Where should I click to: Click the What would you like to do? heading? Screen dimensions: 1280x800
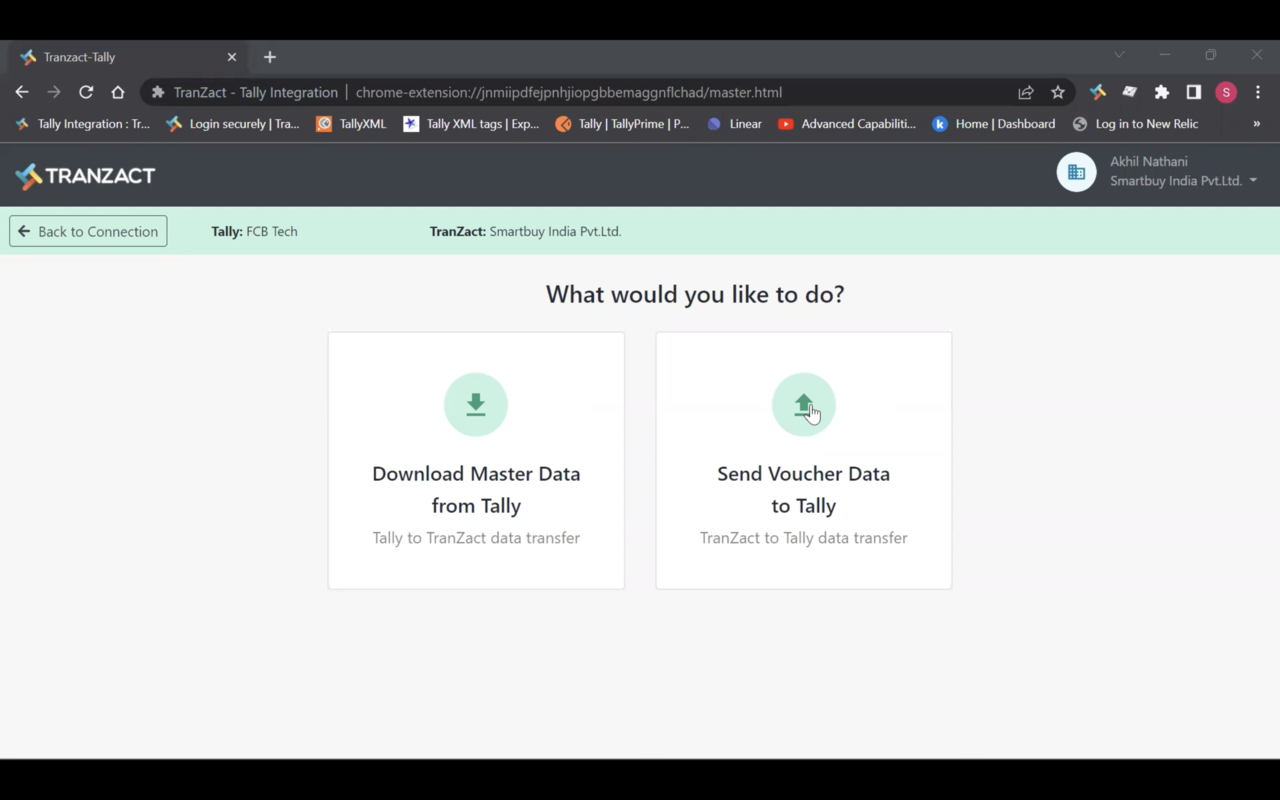tap(695, 294)
